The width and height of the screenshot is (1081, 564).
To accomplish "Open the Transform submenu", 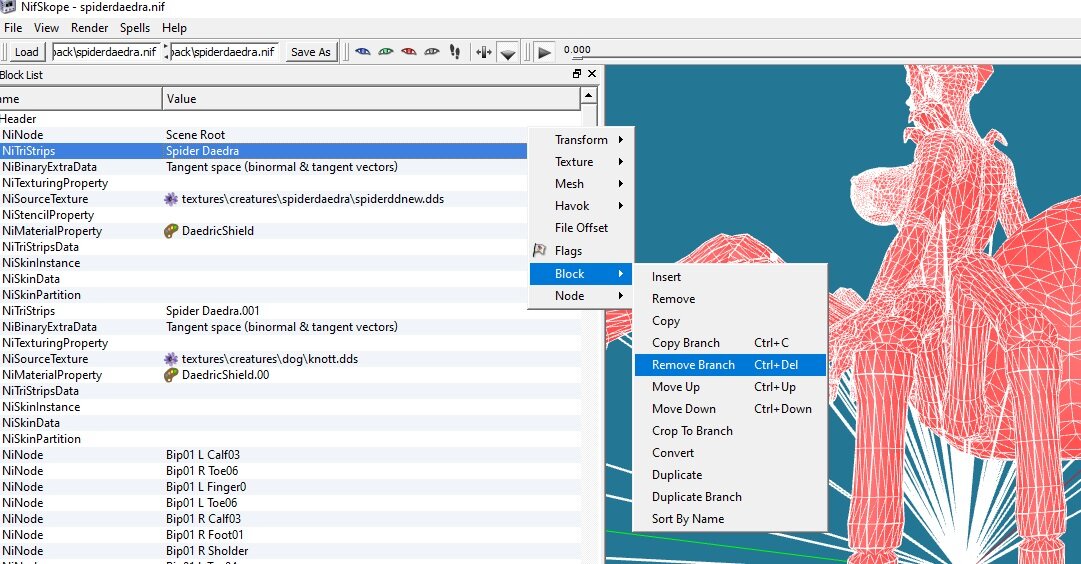I will tap(581, 140).
